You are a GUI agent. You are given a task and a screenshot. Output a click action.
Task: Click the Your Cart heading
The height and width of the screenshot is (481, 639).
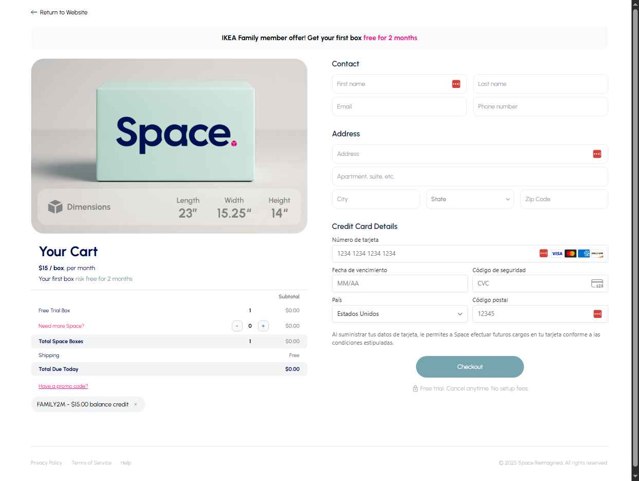(x=68, y=252)
